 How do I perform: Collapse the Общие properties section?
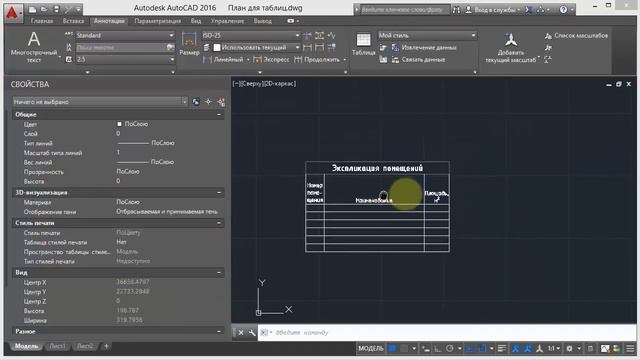pos(219,115)
